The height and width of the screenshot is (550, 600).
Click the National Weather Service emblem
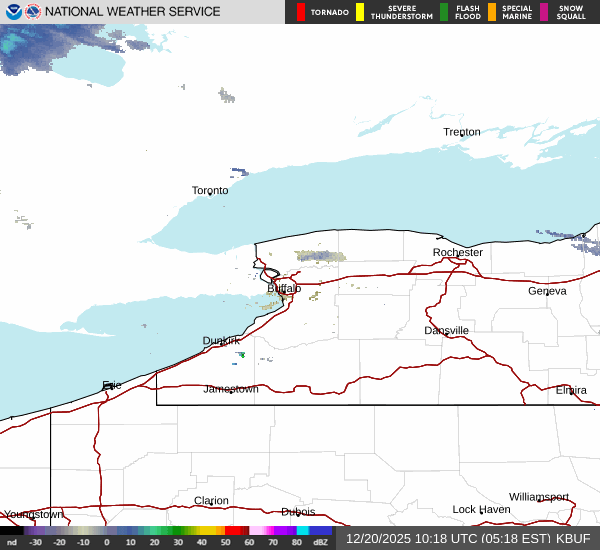34,12
